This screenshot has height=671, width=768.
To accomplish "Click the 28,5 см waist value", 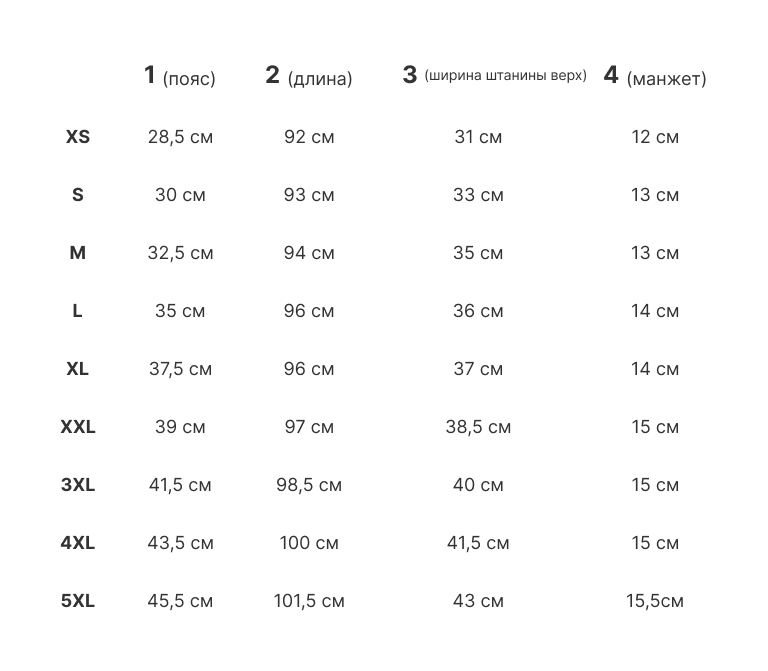I will [x=180, y=137].
